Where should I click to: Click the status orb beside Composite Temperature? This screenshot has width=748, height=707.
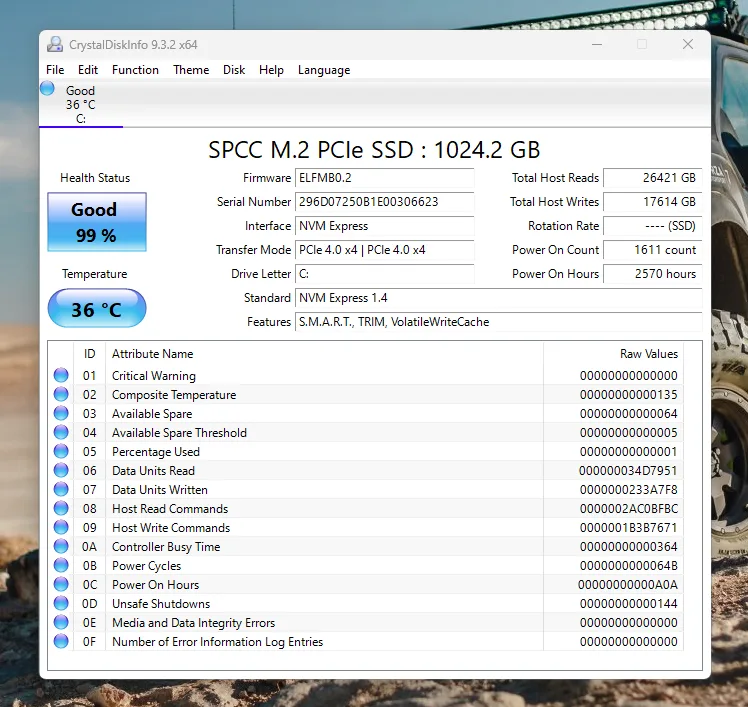tap(61, 395)
